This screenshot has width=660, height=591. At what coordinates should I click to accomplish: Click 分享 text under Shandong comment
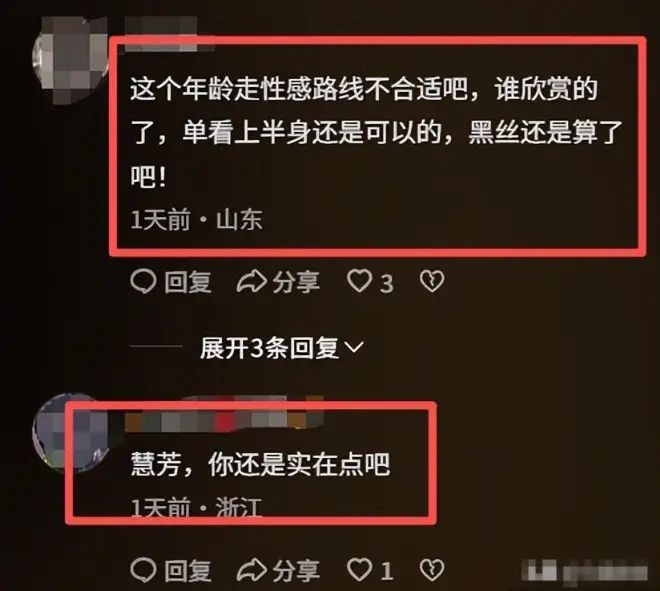pos(296,282)
